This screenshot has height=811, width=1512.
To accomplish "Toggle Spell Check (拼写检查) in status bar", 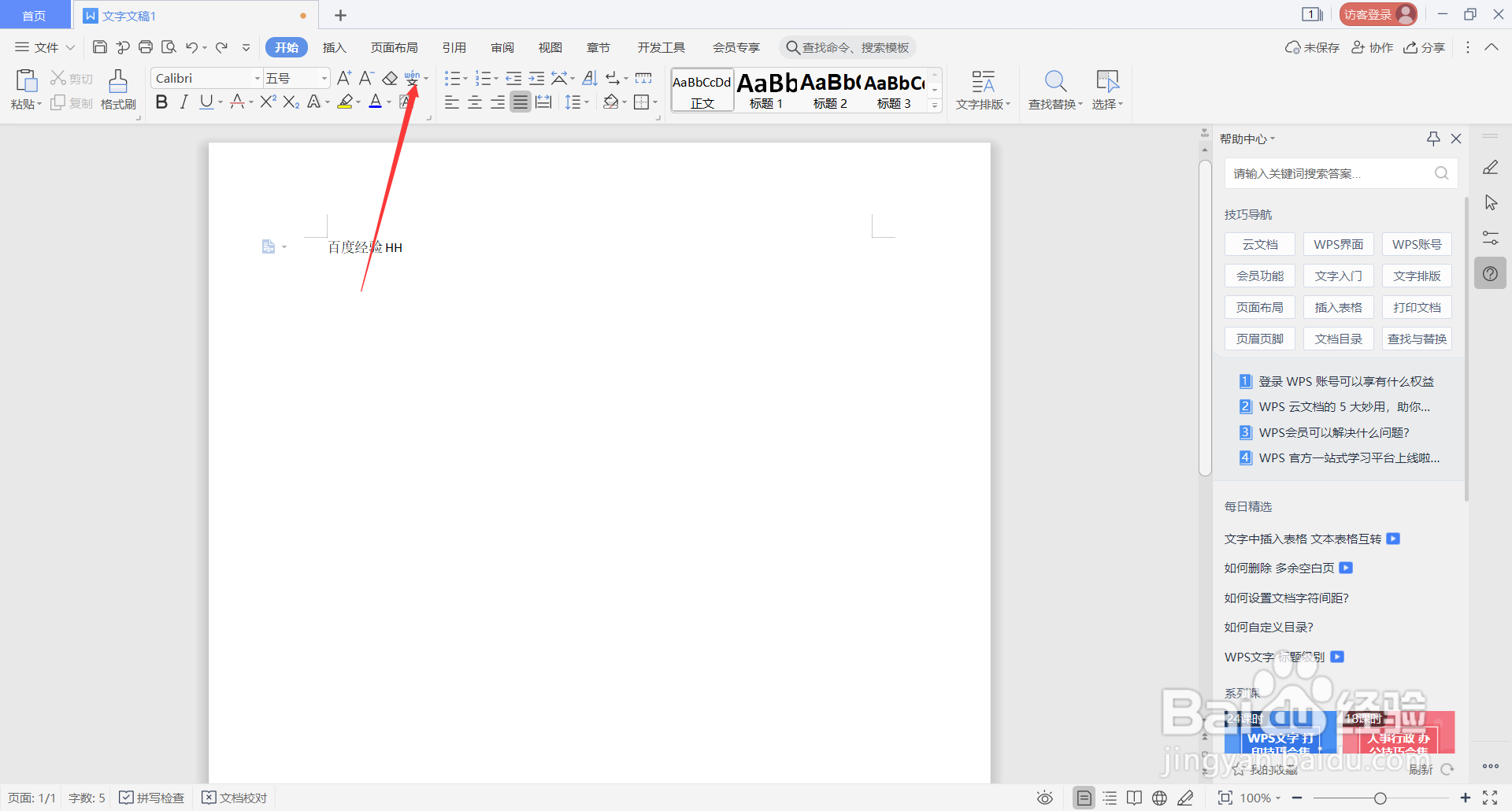I will (151, 798).
